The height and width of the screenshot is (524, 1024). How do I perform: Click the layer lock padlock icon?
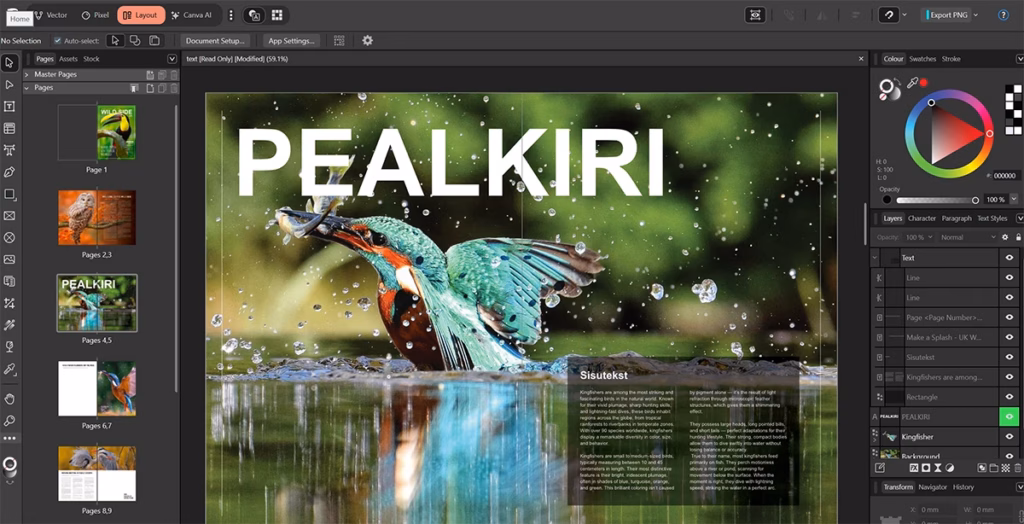point(1017,237)
